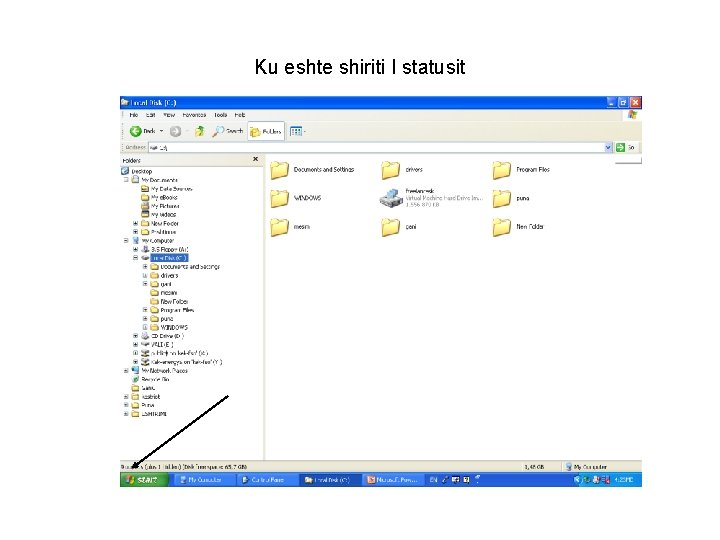Close the Folders pane with X
Image resolution: width=720 pixels, height=540 pixels.
click(256, 159)
